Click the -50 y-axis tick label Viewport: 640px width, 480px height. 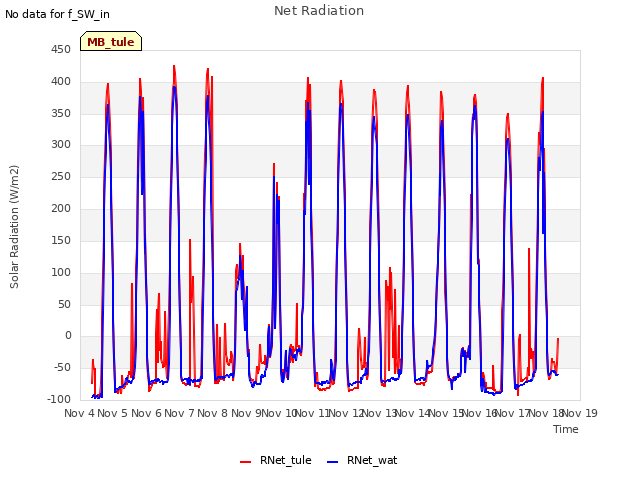pos(62,367)
